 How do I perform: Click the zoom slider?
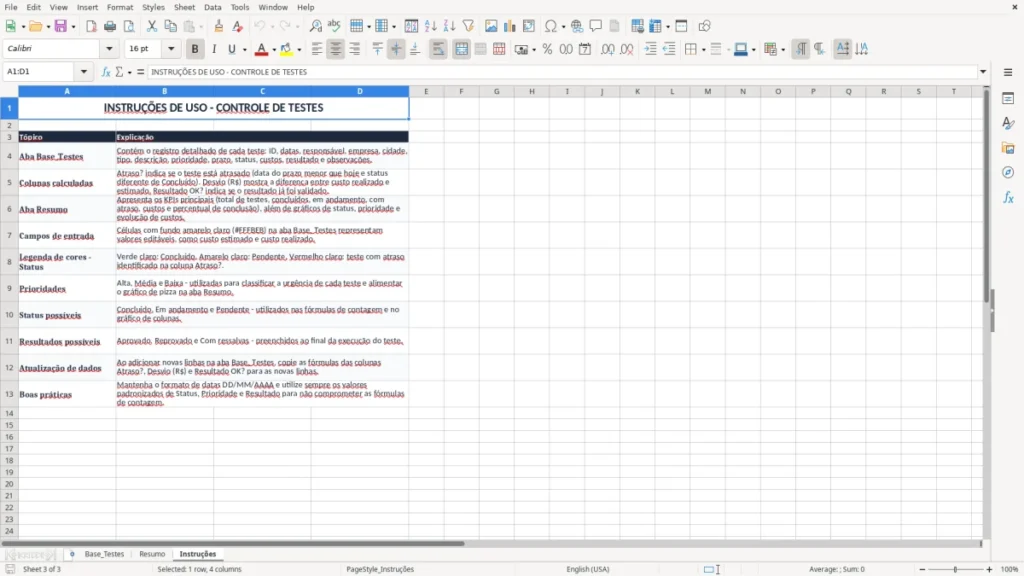(955, 569)
